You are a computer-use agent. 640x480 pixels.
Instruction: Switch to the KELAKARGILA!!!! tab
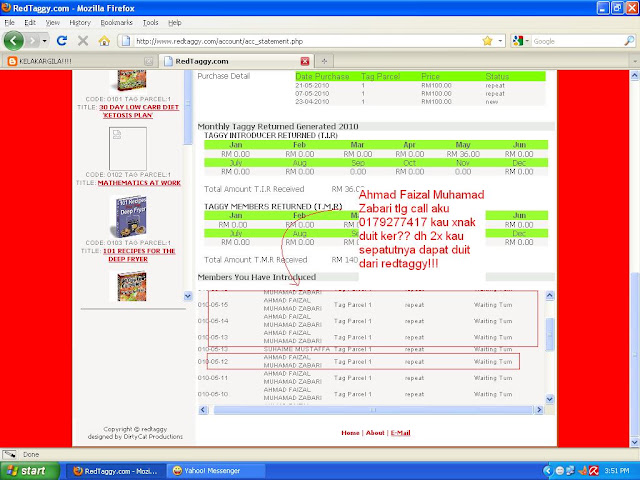click(80, 61)
